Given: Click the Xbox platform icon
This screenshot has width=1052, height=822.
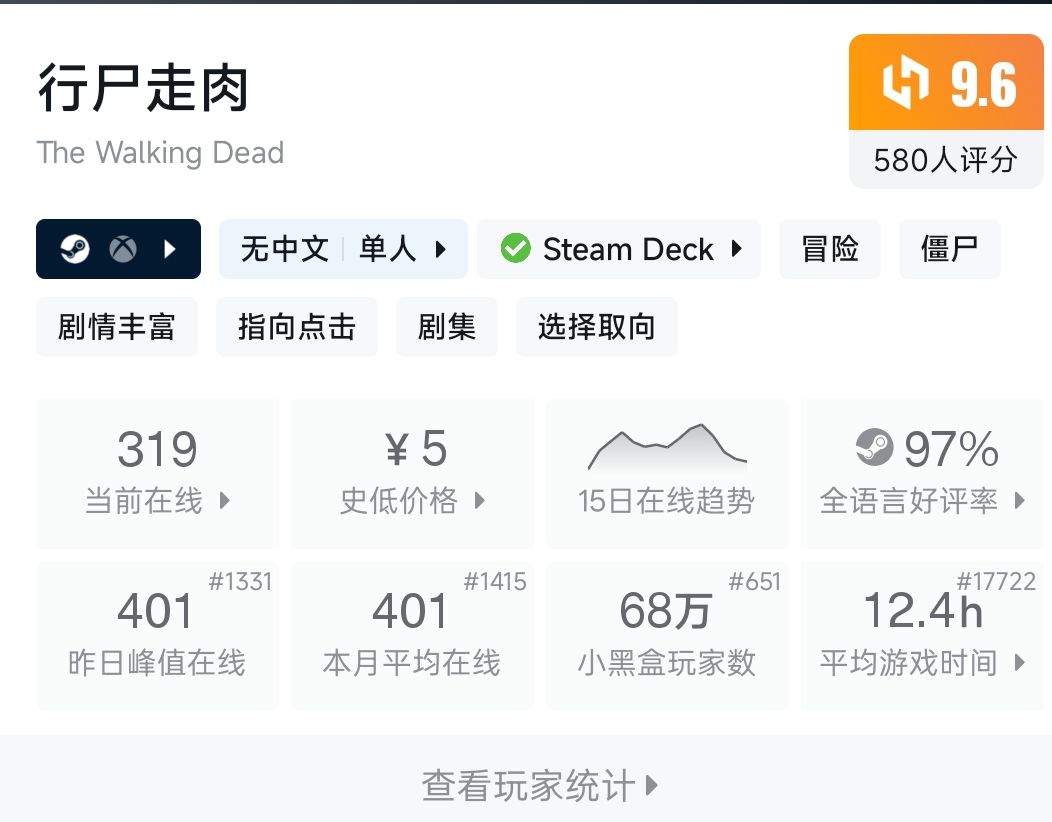Looking at the screenshot, I should click(123, 249).
